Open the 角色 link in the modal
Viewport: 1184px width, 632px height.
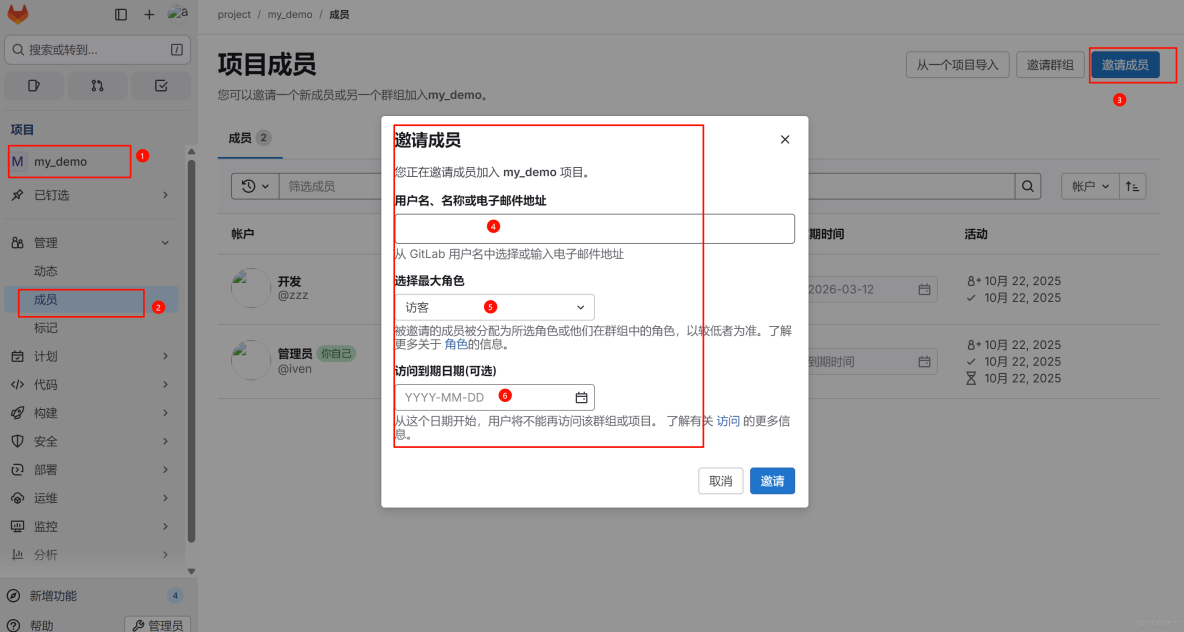[456, 343]
